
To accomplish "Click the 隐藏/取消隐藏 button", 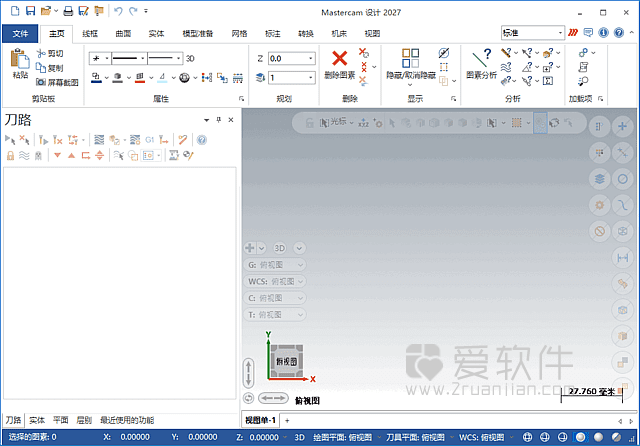I will tap(411, 67).
